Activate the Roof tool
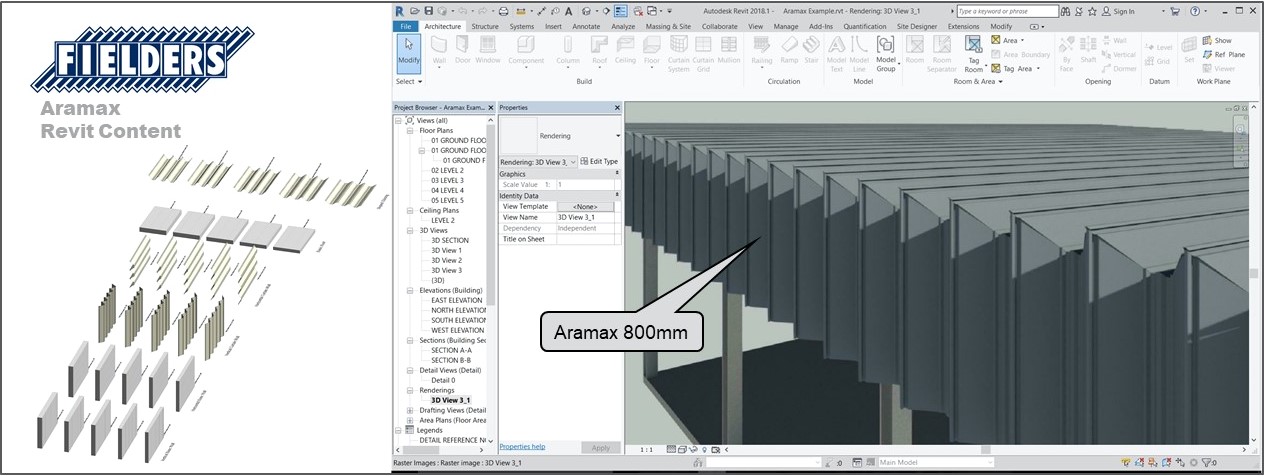The image size is (1264, 476). (x=599, y=52)
